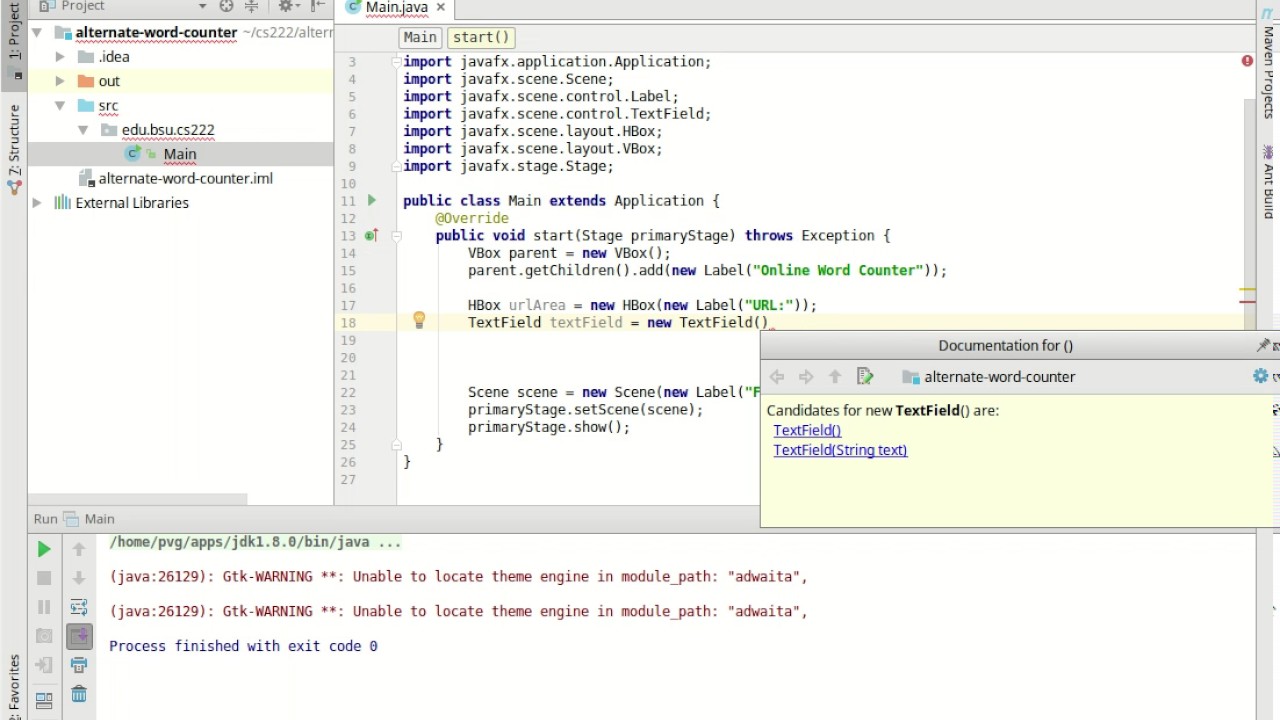Click the TextField(String text) link
1280x720 pixels.
click(x=840, y=450)
